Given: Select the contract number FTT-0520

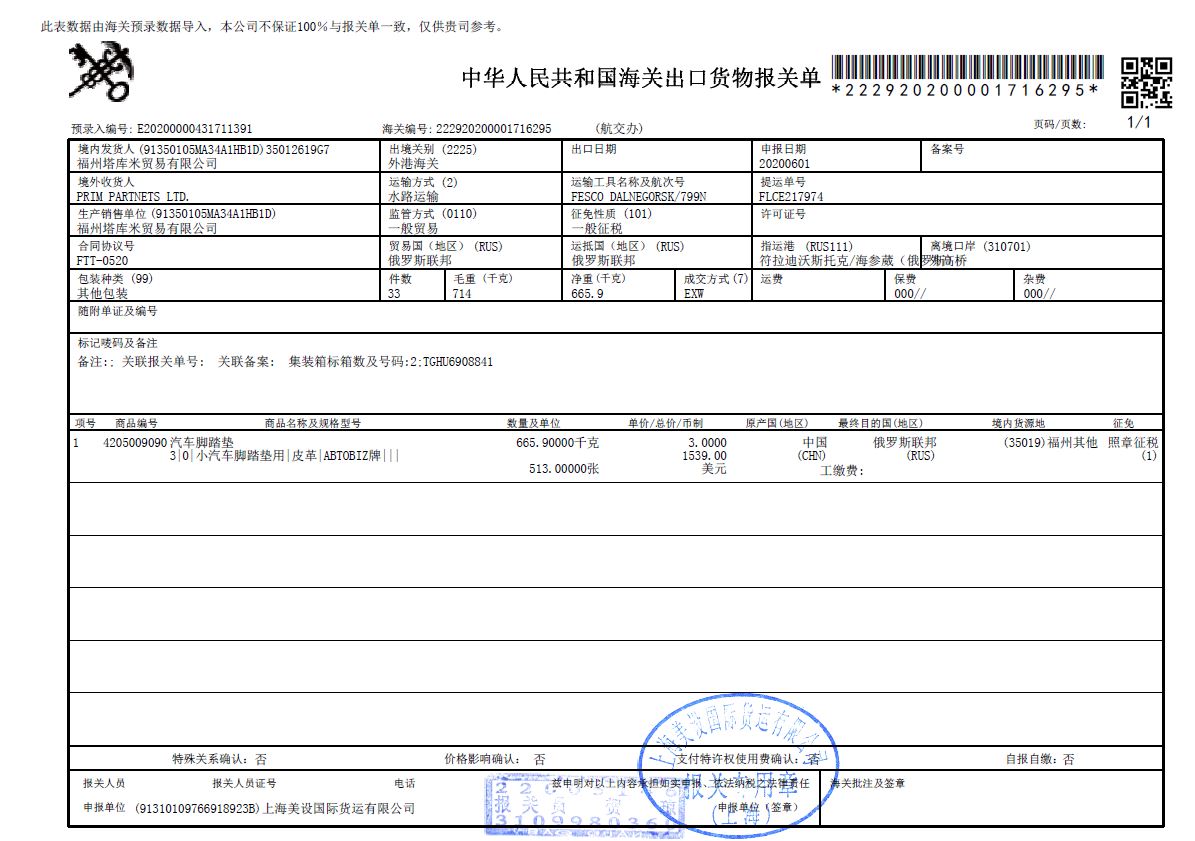Looking at the screenshot, I should 103,261.
